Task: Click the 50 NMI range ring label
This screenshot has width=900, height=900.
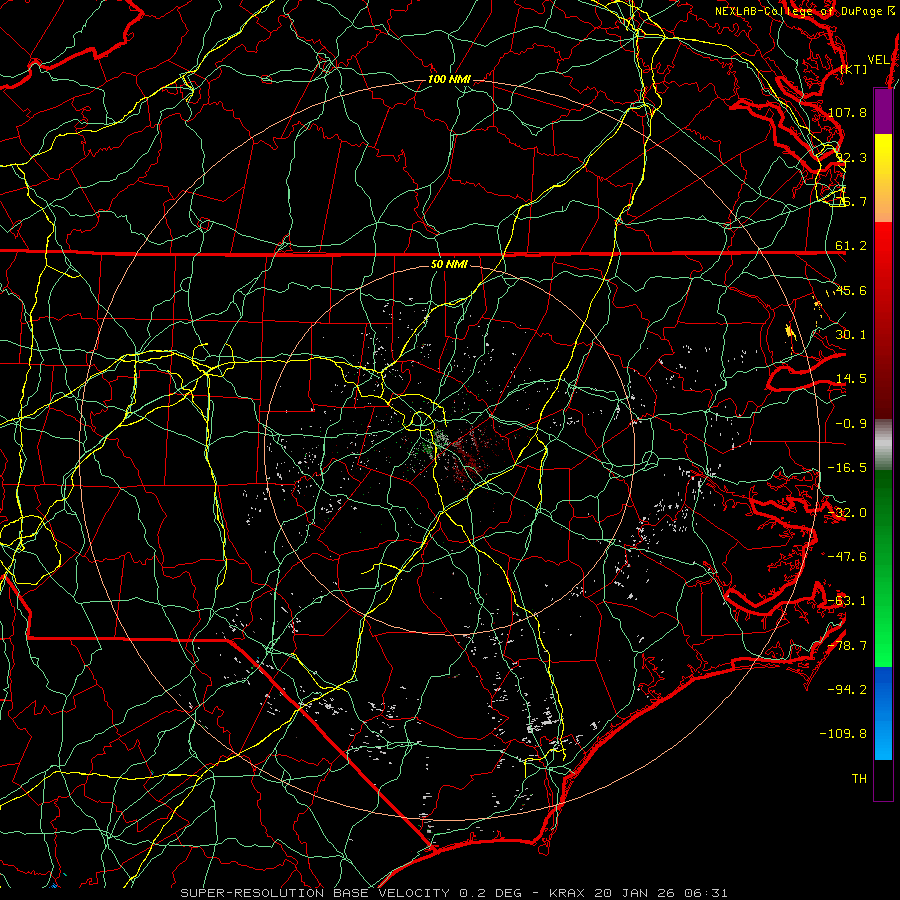Action: point(449,264)
